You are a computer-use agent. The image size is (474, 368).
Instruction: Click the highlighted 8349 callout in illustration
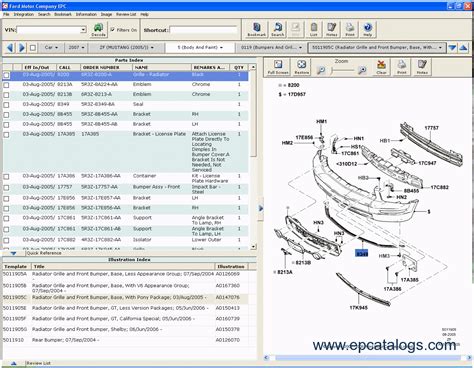click(362, 254)
